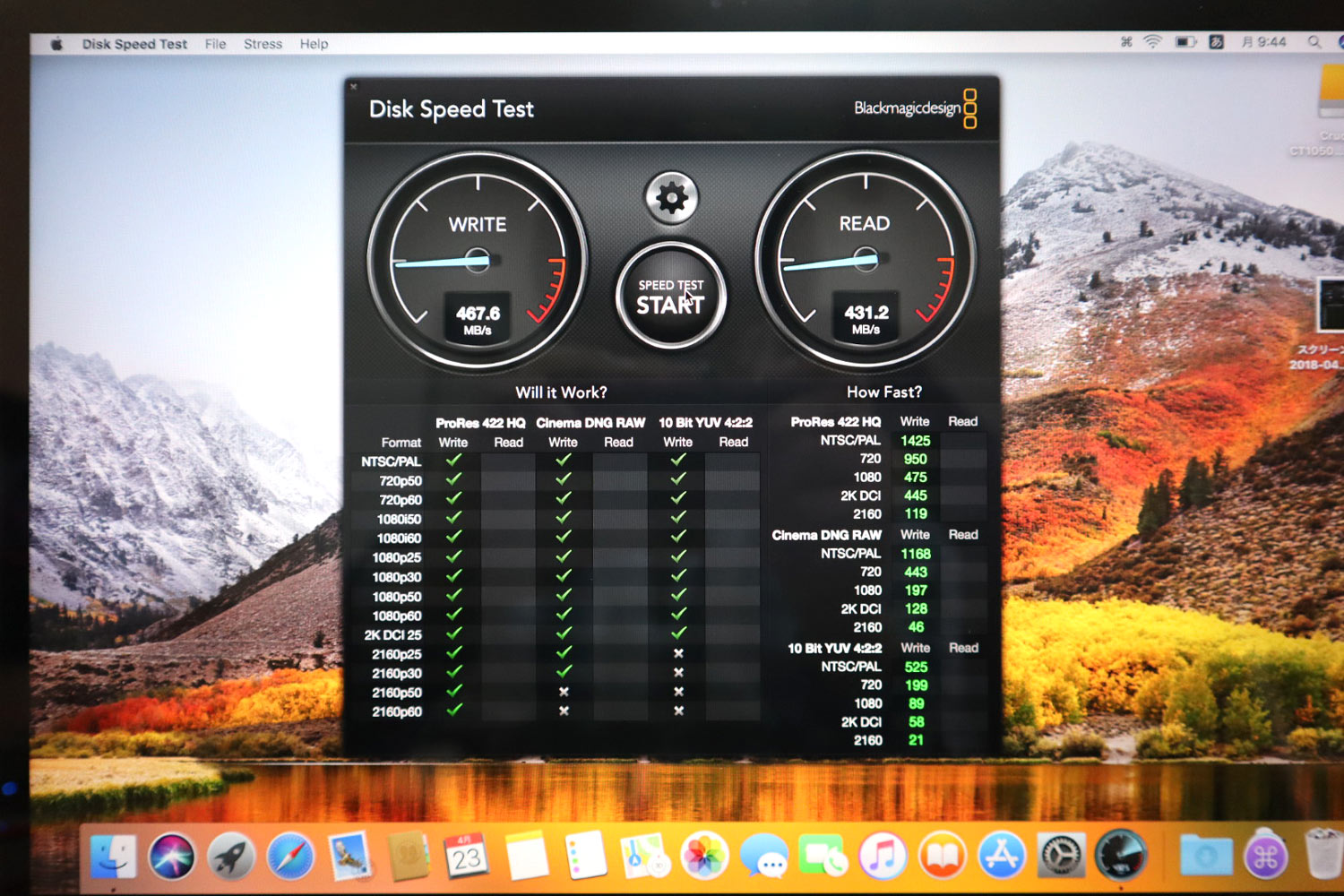1344x896 pixels.
Task: Click the 10 Bit YUV 4:2:2 column header in Will it Work
Action: click(705, 422)
